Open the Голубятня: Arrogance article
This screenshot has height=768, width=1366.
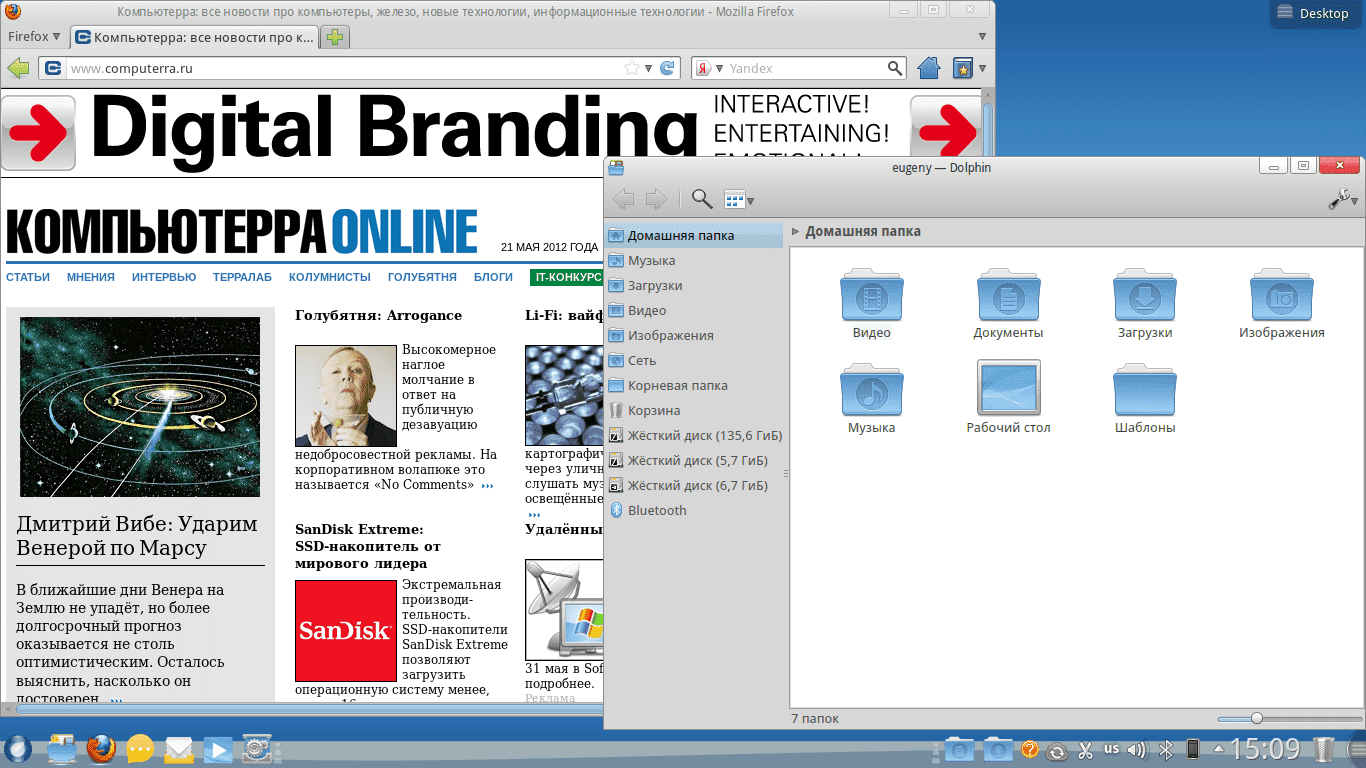pyautogui.click(x=378, y=315)
